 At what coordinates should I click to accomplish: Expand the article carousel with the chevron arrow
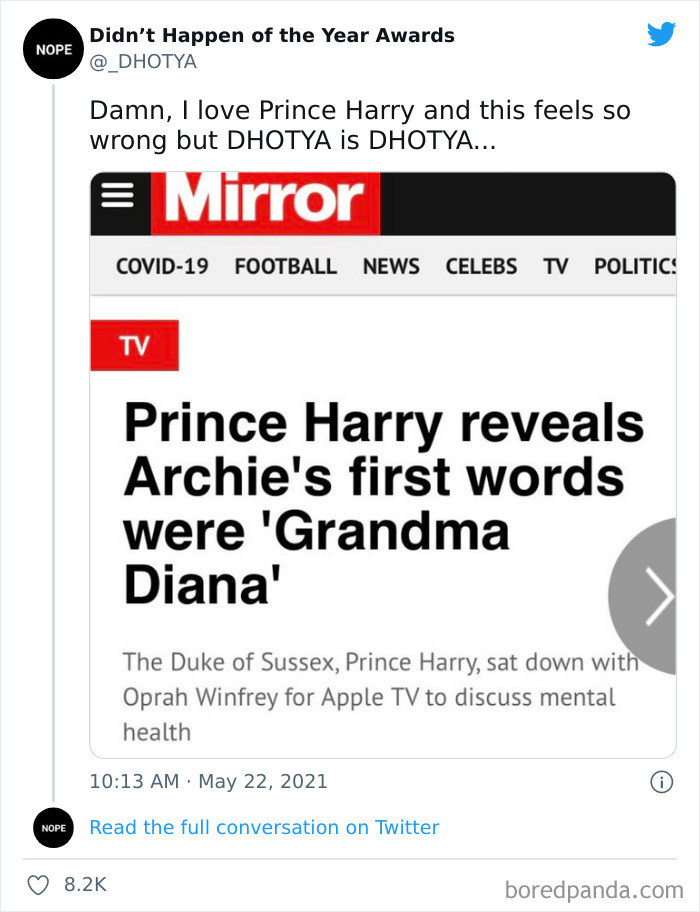(658, 596)
